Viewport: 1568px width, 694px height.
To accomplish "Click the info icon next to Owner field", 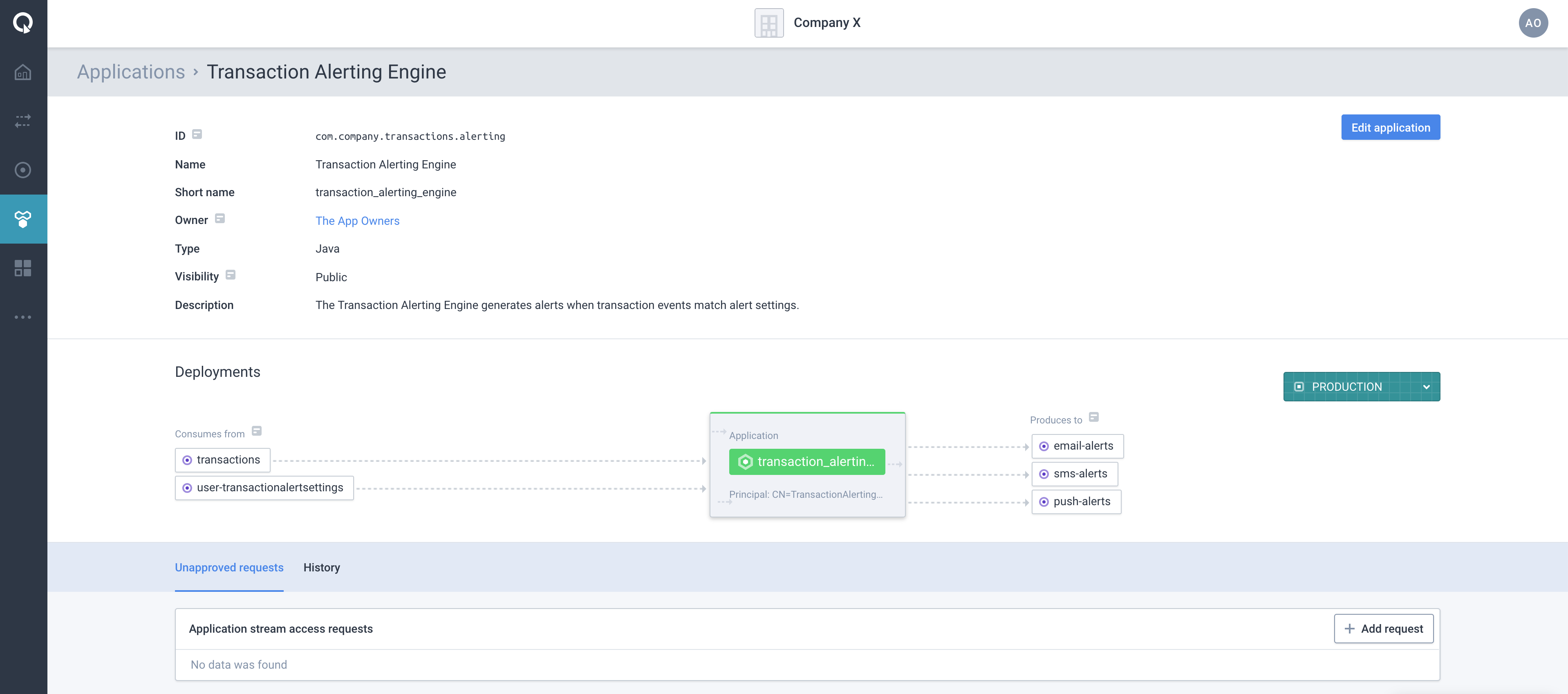I will pos(220,219).
